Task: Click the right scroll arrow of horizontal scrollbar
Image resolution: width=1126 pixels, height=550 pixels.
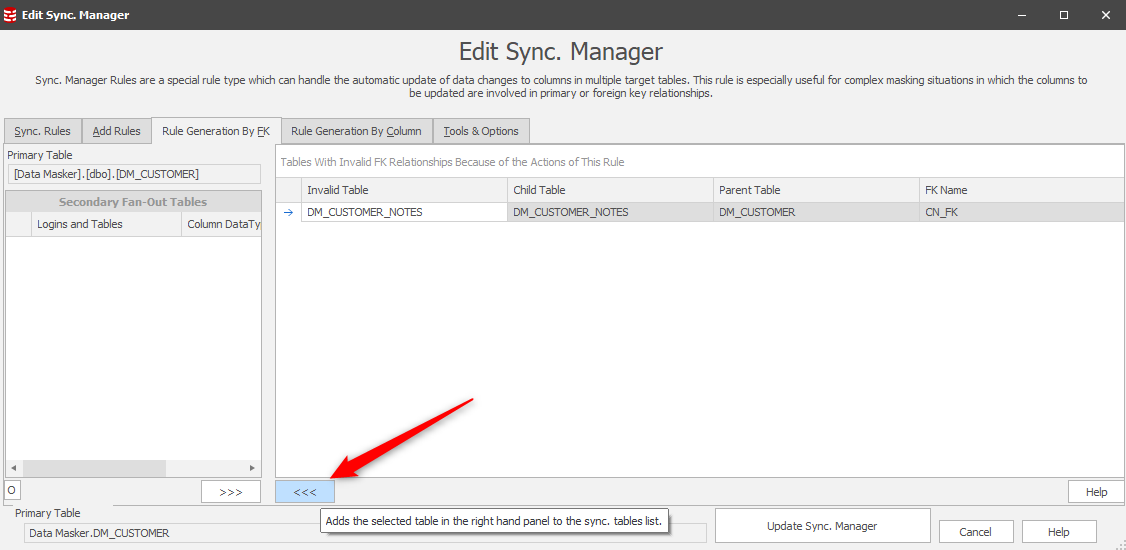Action: [253, 468]
